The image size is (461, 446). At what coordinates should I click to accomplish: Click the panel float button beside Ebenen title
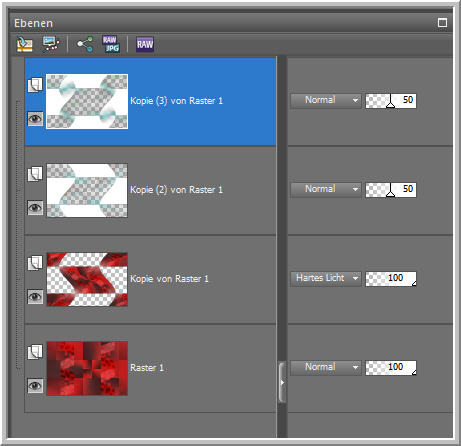click(442, 23)
